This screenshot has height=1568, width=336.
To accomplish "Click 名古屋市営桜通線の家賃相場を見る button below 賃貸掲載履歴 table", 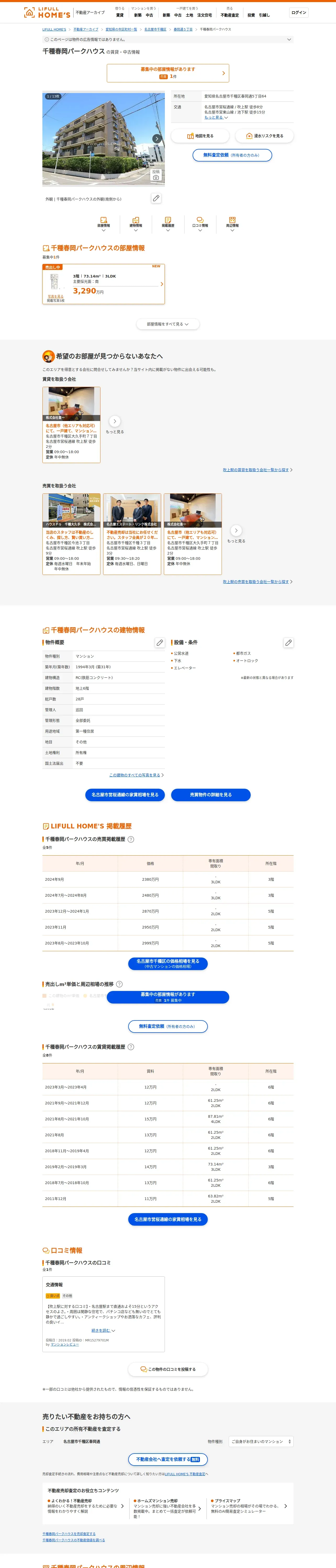I will click(x=168, y=1219).
